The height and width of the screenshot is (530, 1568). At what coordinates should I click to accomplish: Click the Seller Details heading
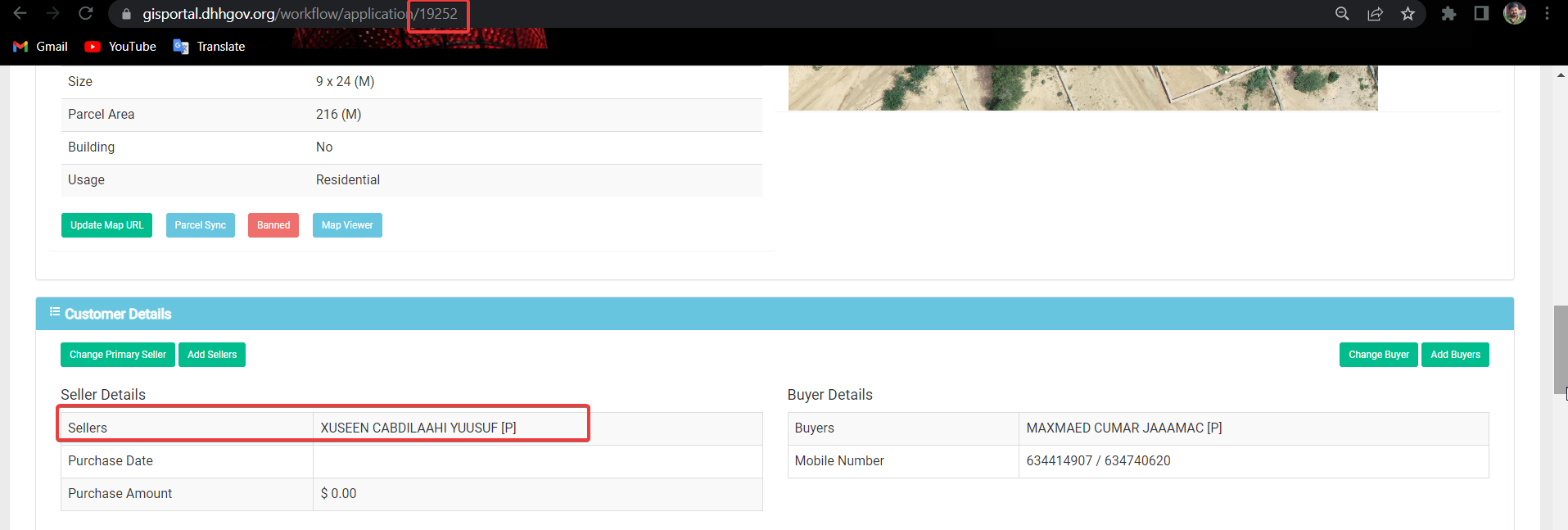103,395
